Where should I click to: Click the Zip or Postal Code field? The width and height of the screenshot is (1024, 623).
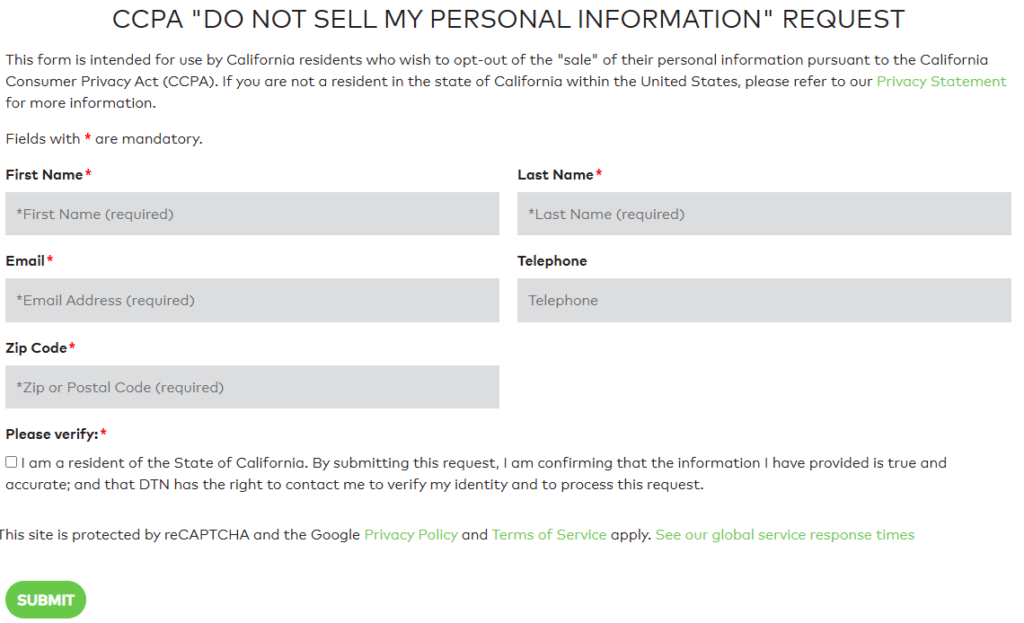(250, 387)
